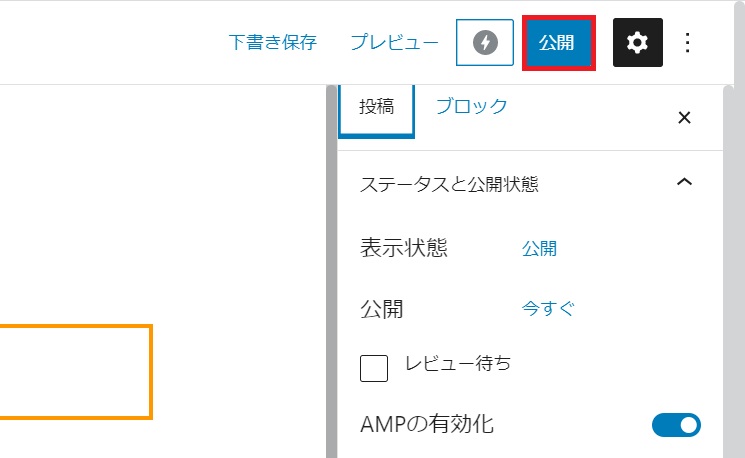Disable the AMPの有効化 toggle switch
The height and width of the screenshot is (458, 745).
pyautogui.click(x=676, y=425)
